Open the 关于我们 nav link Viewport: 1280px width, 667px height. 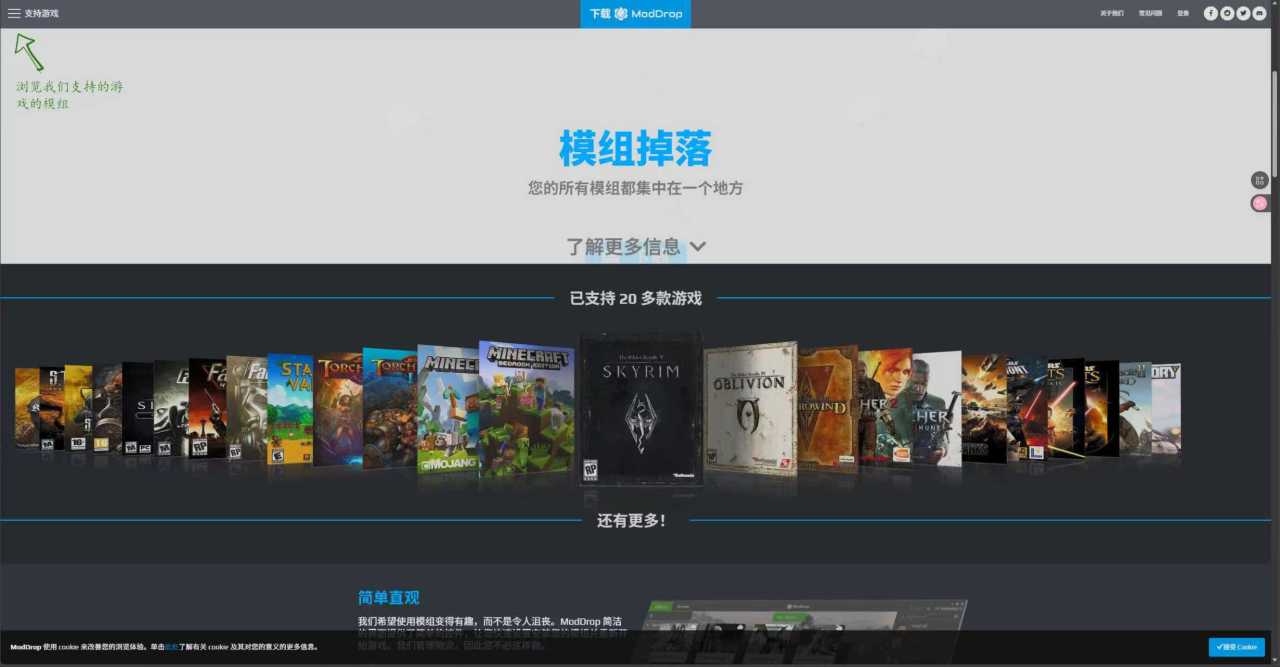coord(1112,14)
